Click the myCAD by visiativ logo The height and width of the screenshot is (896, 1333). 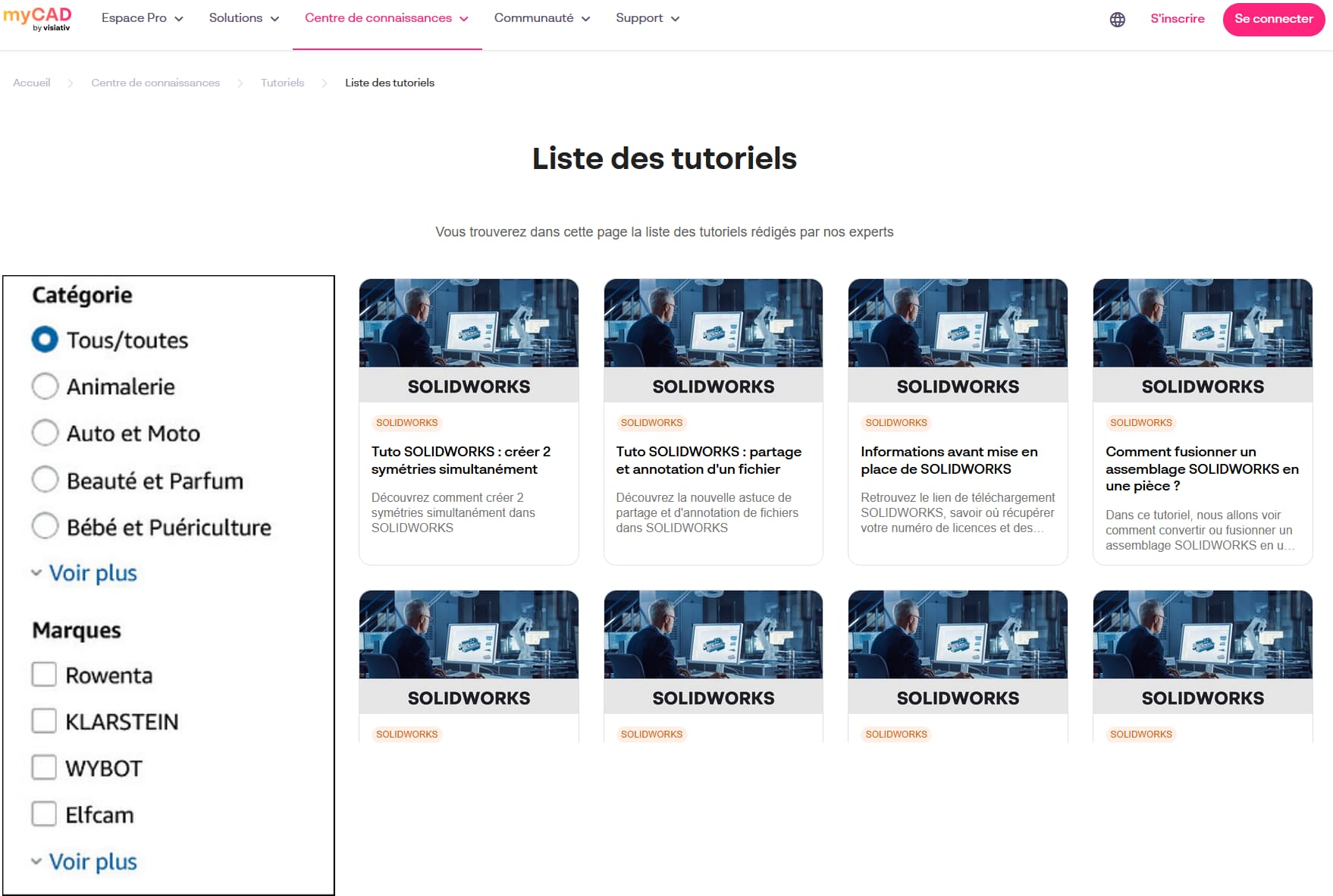[37, 19]
